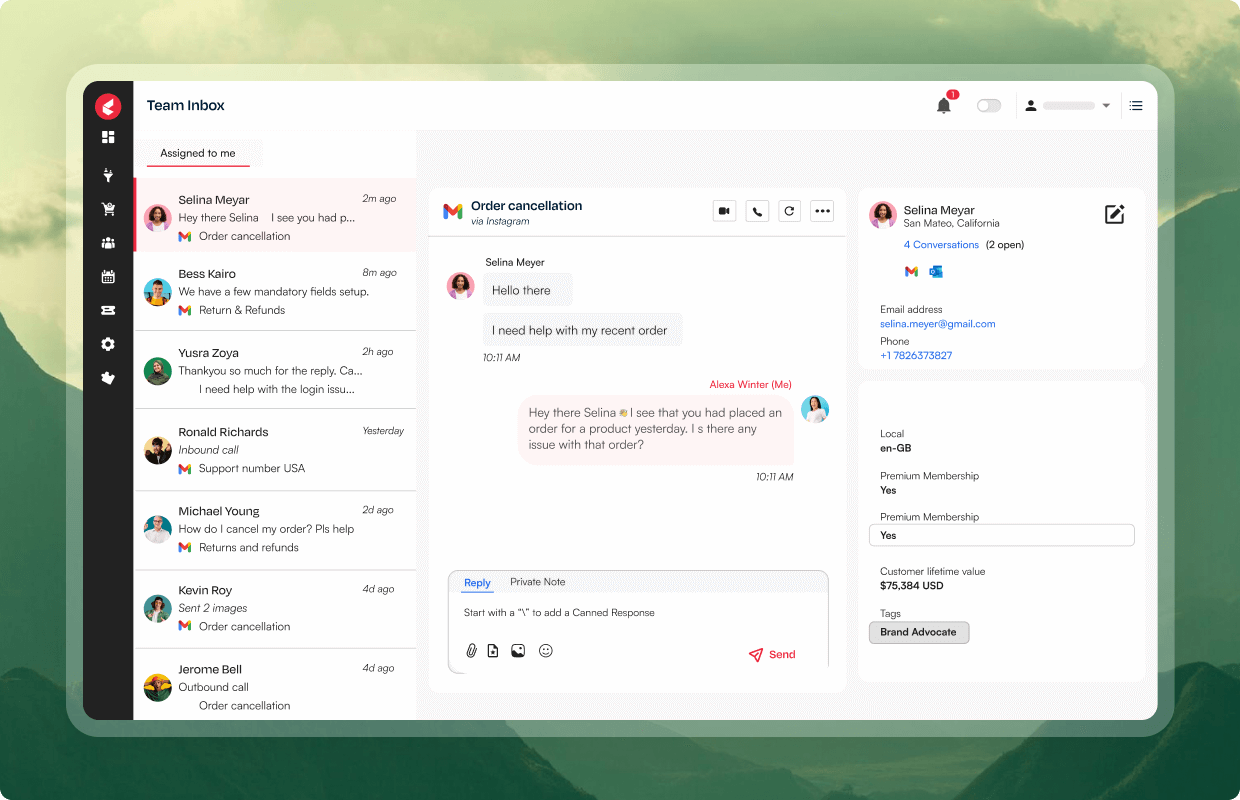Screen dimensions: 1240x800
Task: Open the Premium Membership Yes field
Action: [x=1001, y=535]
